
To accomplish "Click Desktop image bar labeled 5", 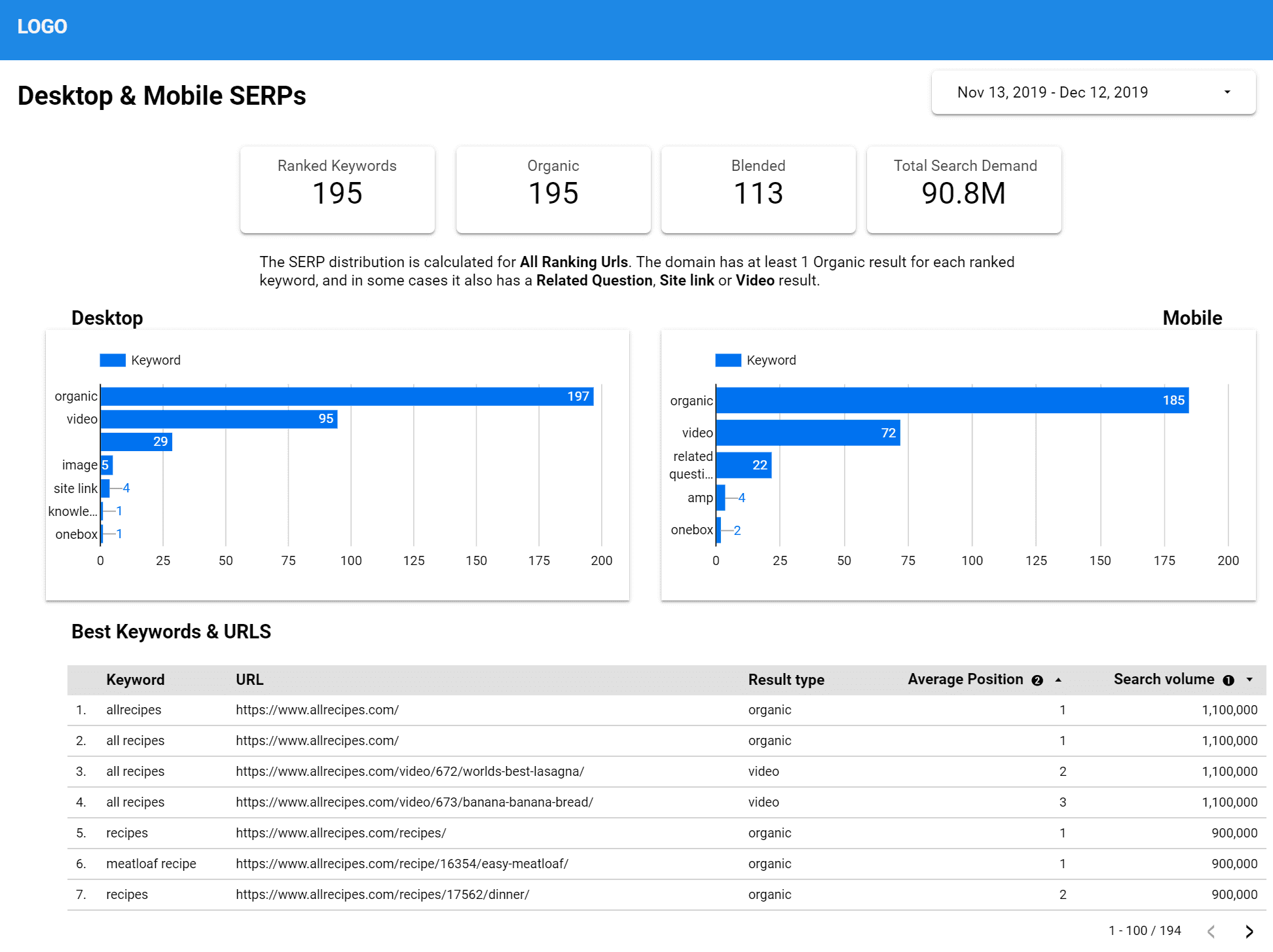I will point(107,465).
